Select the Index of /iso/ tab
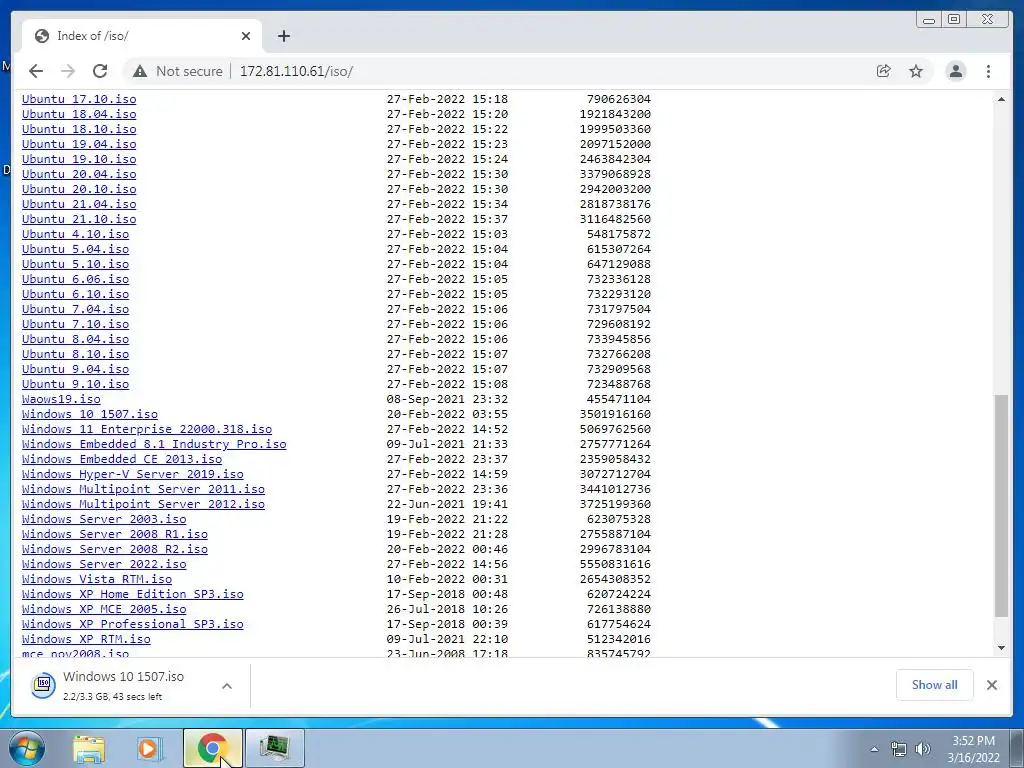This screenshot has width=1024, height=768. coord(142,36)
